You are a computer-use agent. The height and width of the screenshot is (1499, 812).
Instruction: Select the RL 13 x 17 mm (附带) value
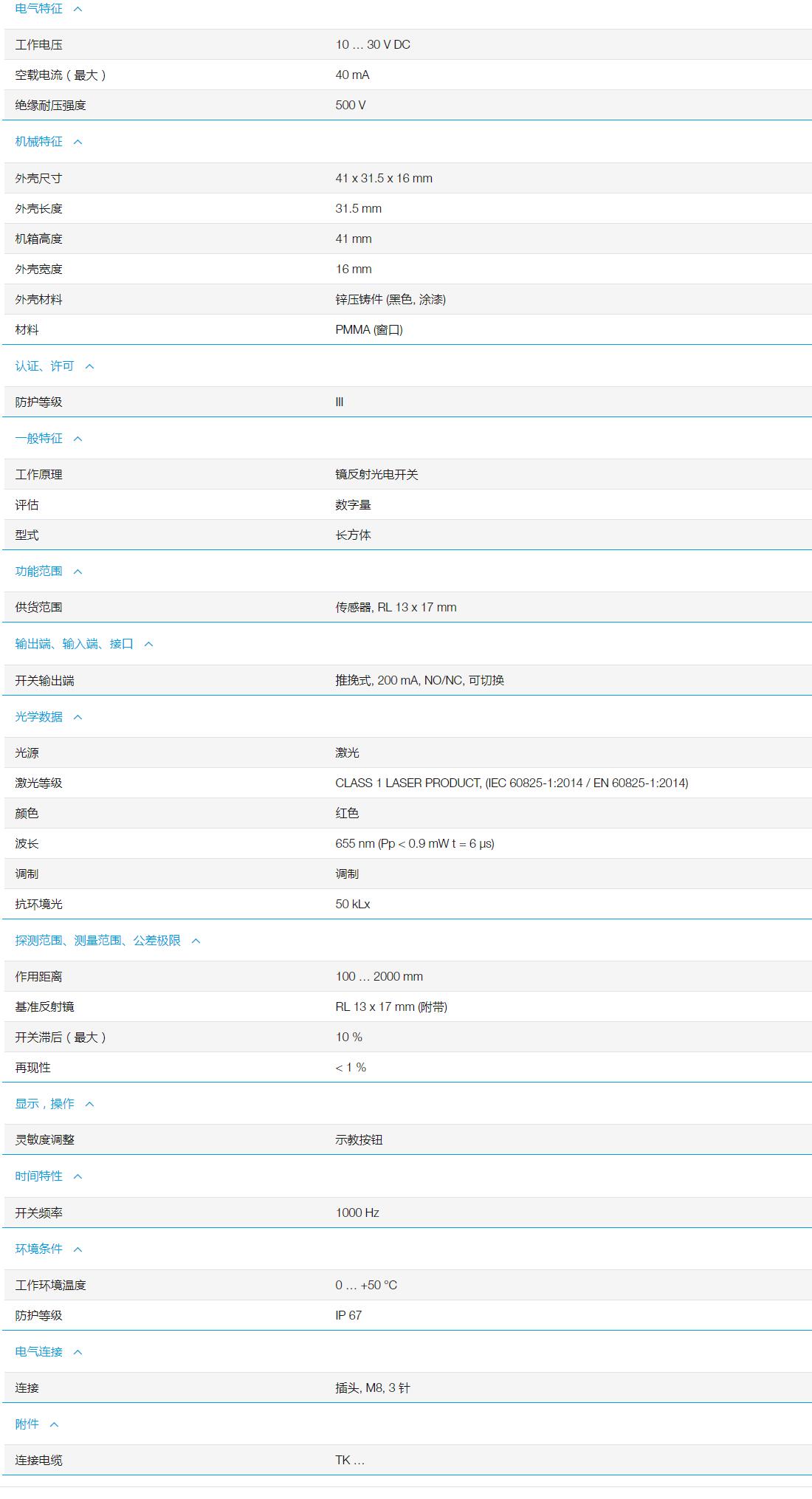(391, 1007)
